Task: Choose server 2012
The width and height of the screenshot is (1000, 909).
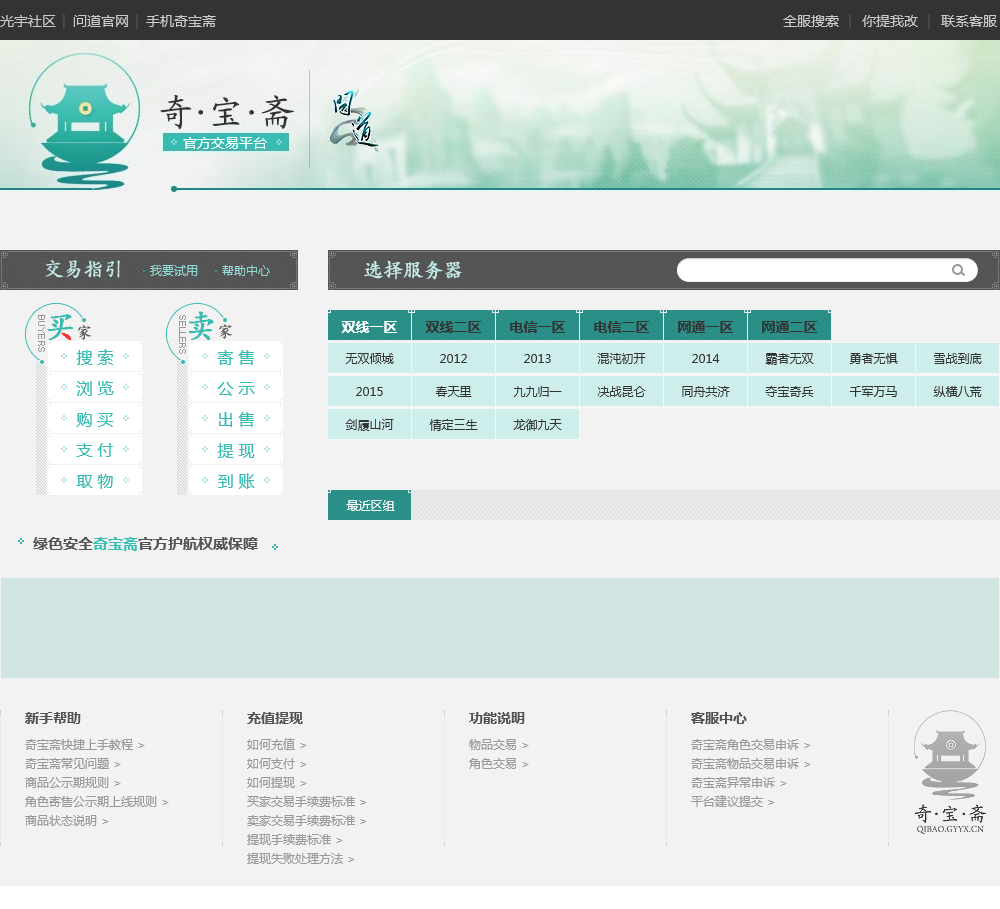Action: tap(453, 358)
